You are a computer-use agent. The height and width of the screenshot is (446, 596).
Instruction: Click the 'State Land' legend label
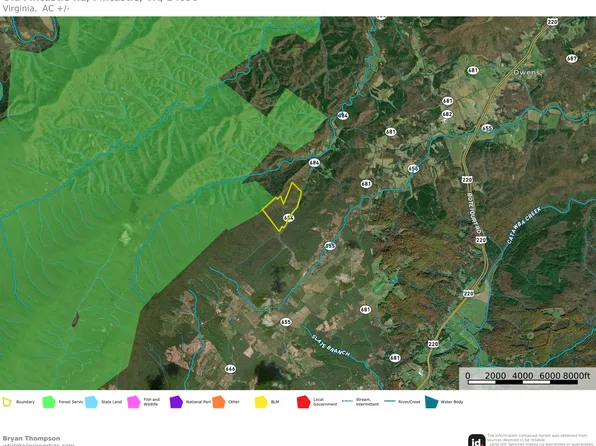(x=111, y=402)
